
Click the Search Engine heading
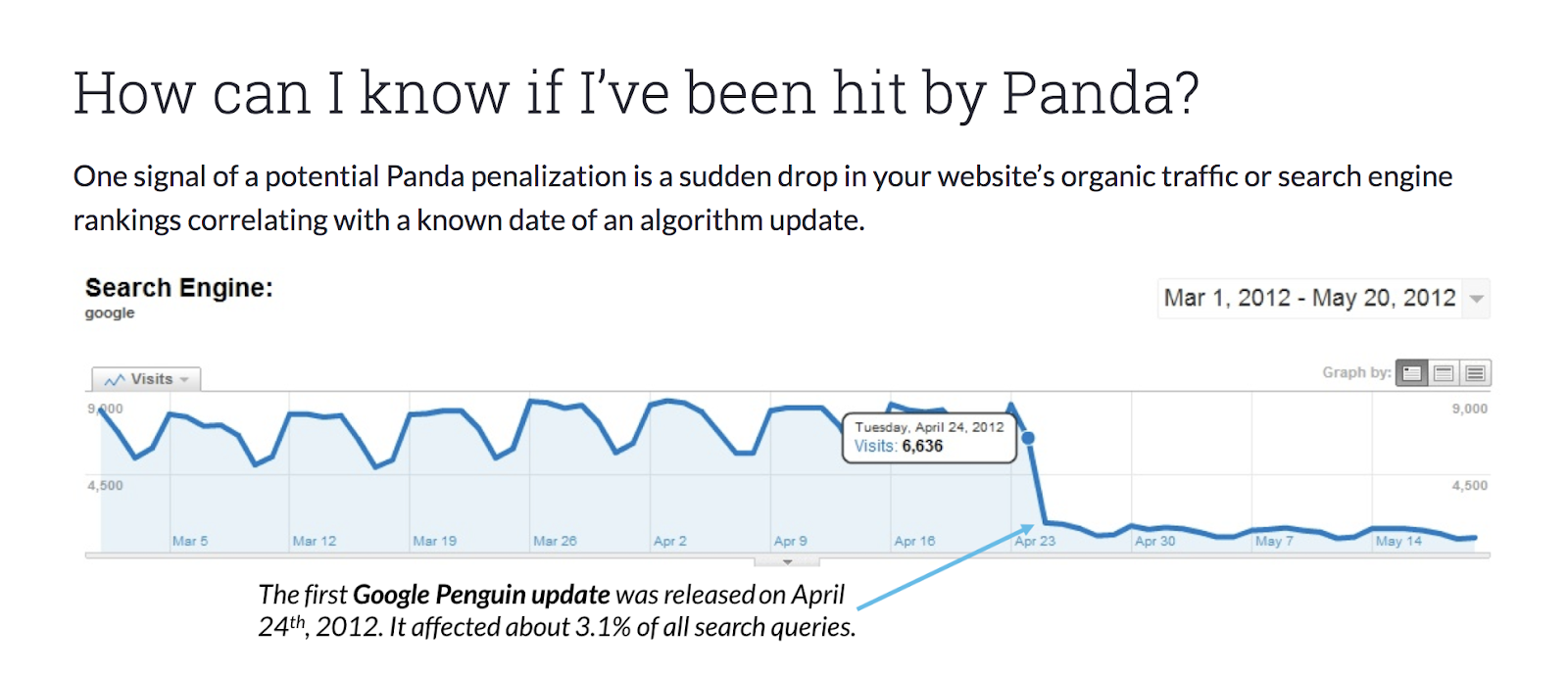click(179, 288)
